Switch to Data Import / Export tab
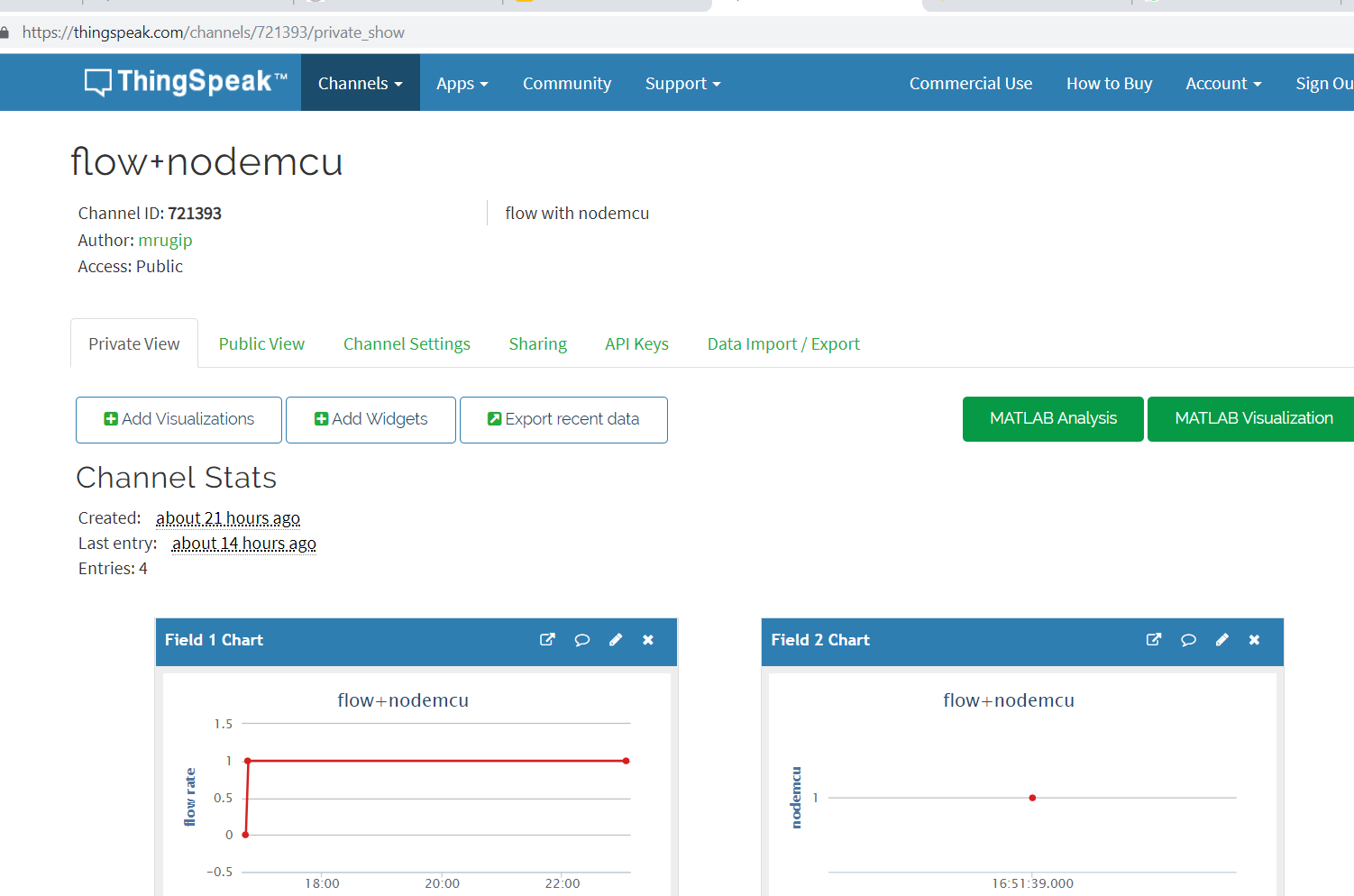 [x=783, y=343]
